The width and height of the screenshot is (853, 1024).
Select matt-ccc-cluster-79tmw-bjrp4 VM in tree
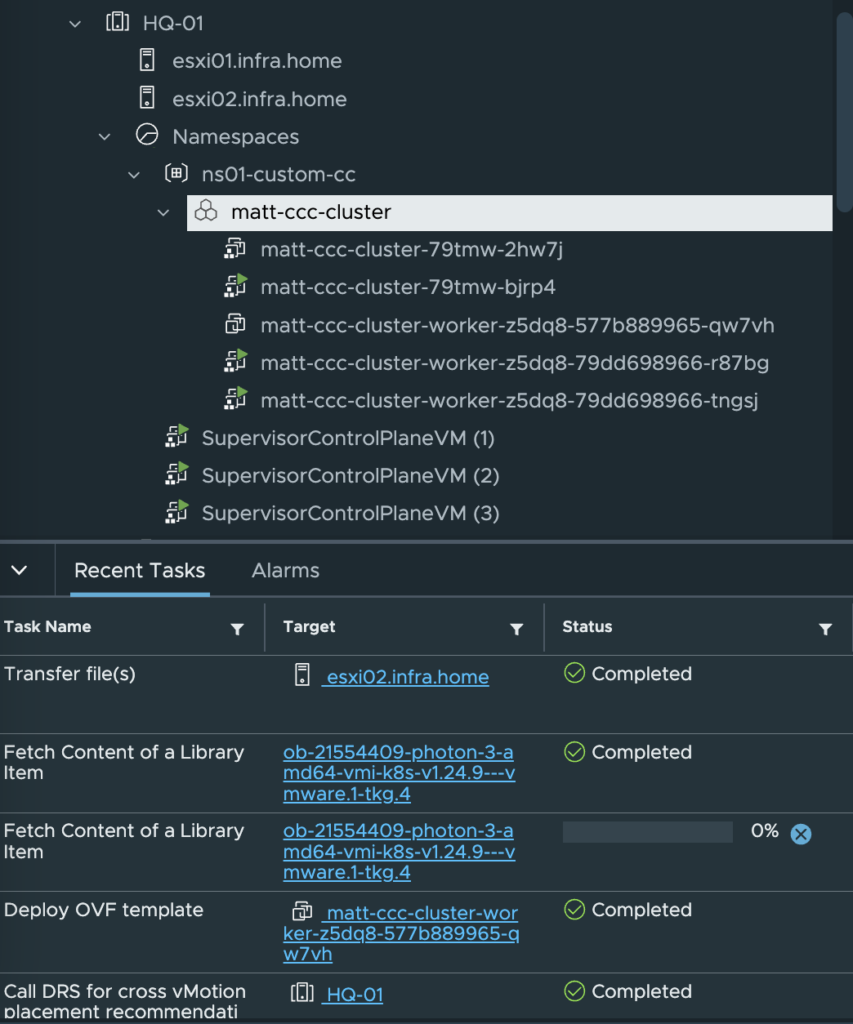[408, 287]
